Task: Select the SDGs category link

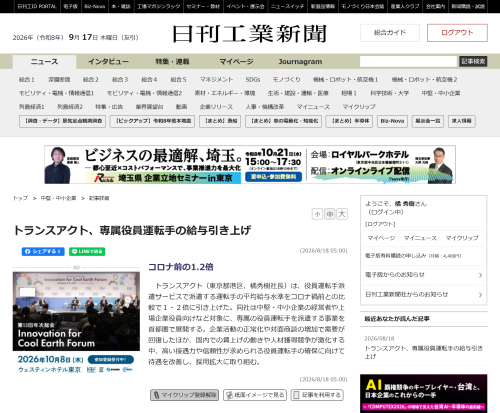Action: pyautogui.click(x=253, y=80)
